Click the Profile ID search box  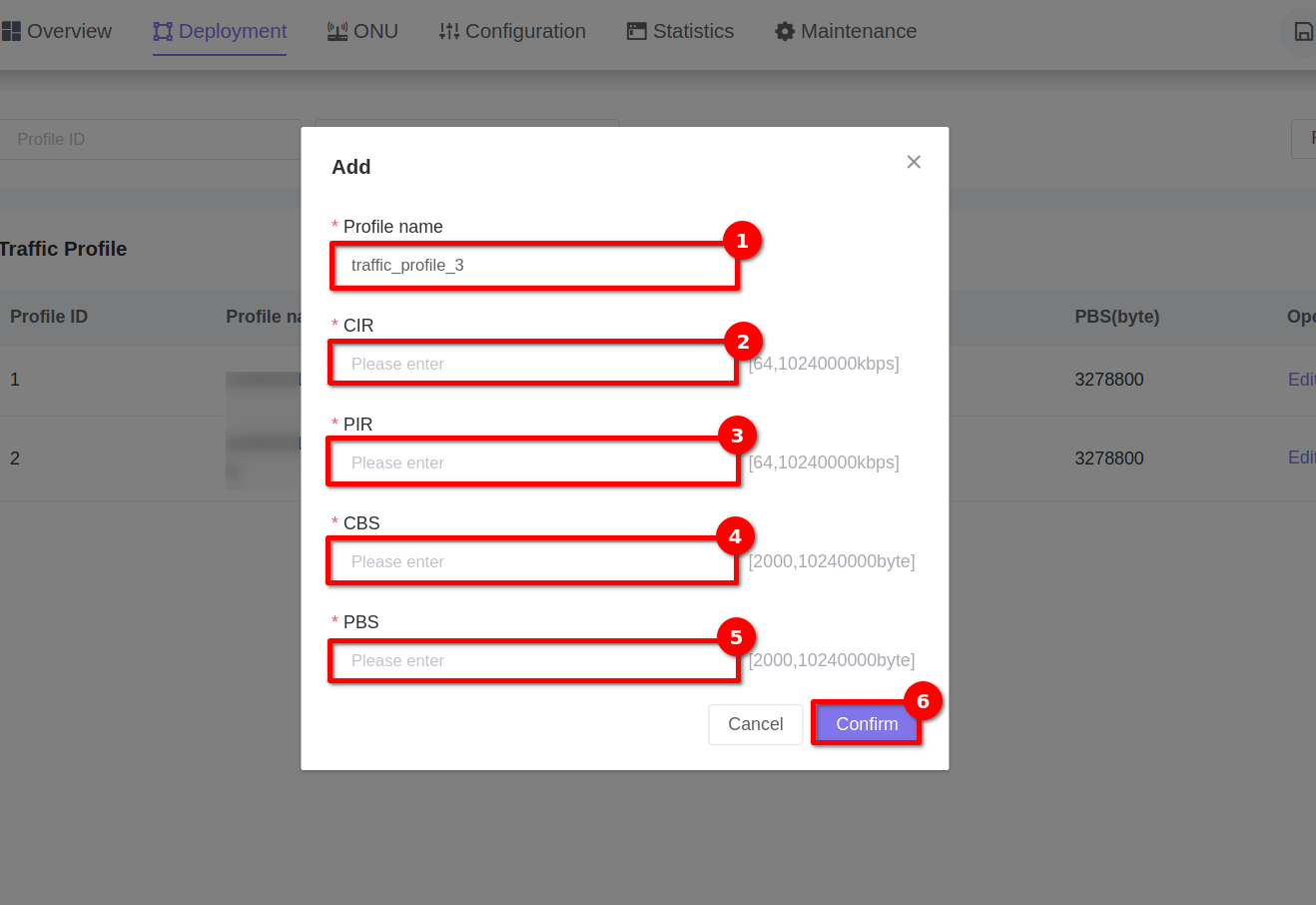pos(150,140)
